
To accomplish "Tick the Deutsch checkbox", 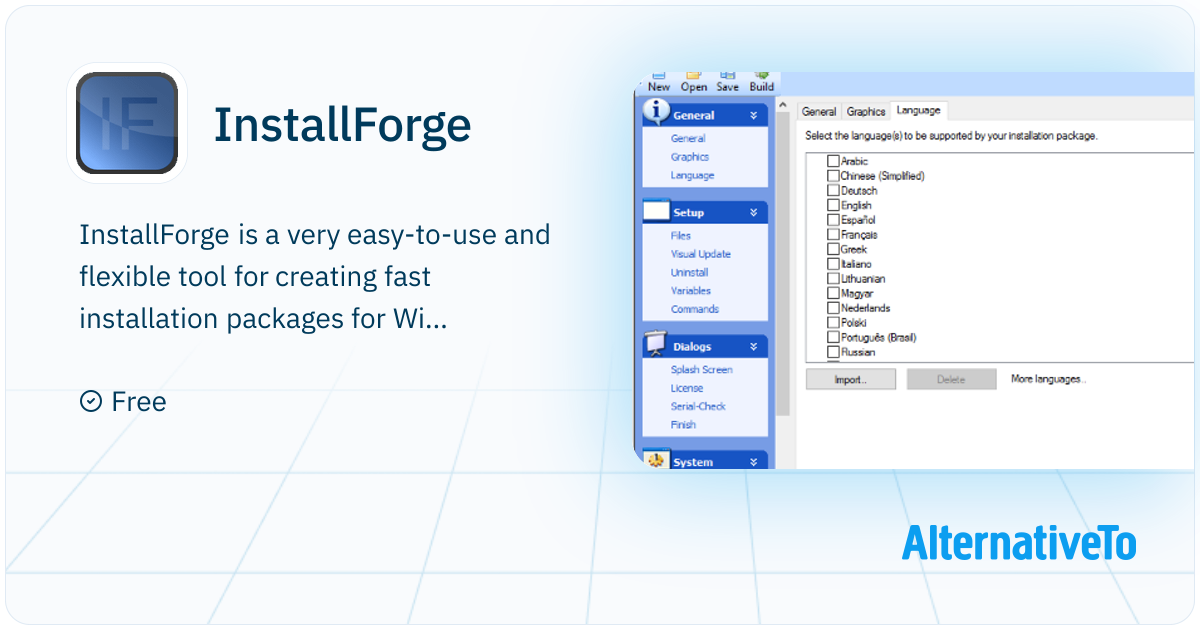I will click(833, 190).
